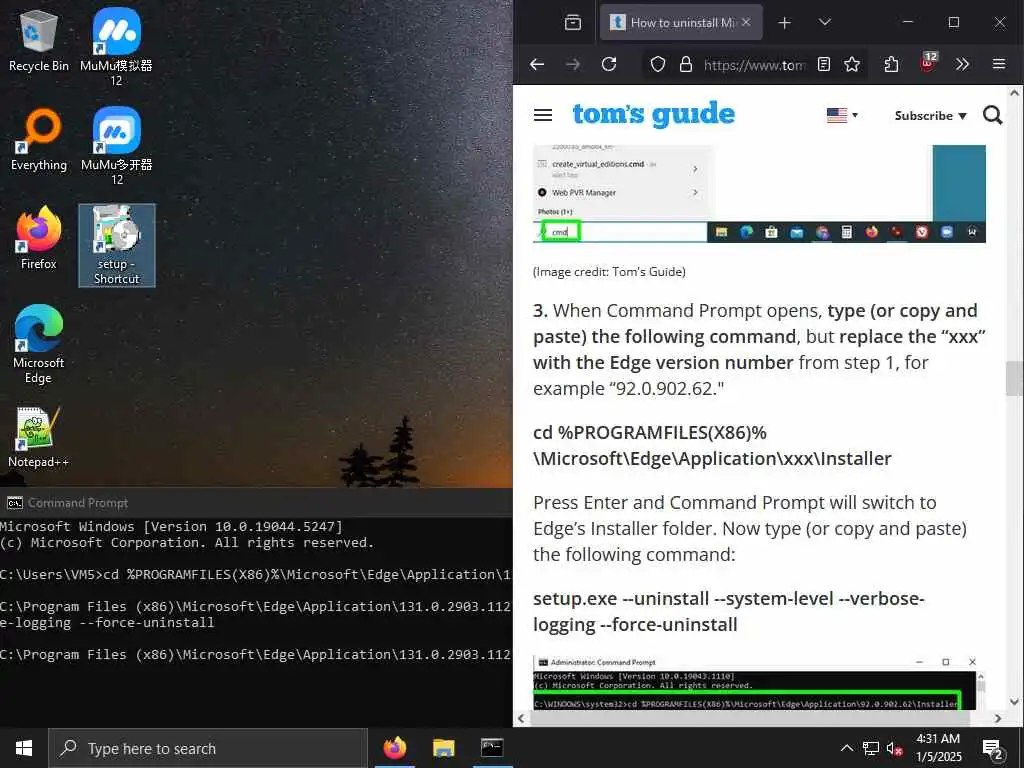This screenshot has height=768, width=1024.
Task: Open Firefox View icon next to tab
Action: tap(573, 22)
